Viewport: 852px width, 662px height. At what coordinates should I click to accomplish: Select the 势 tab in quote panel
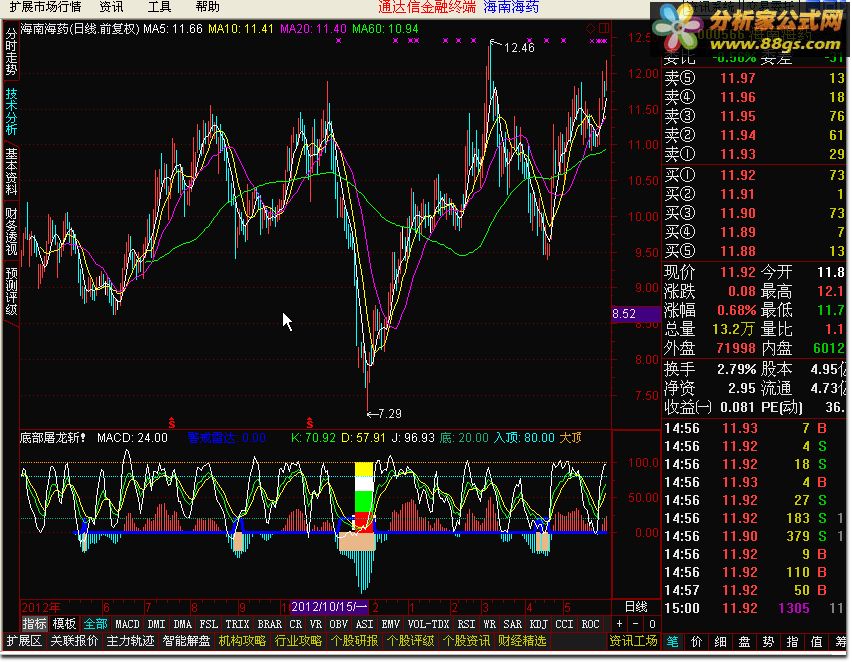(x=768, y=641)
